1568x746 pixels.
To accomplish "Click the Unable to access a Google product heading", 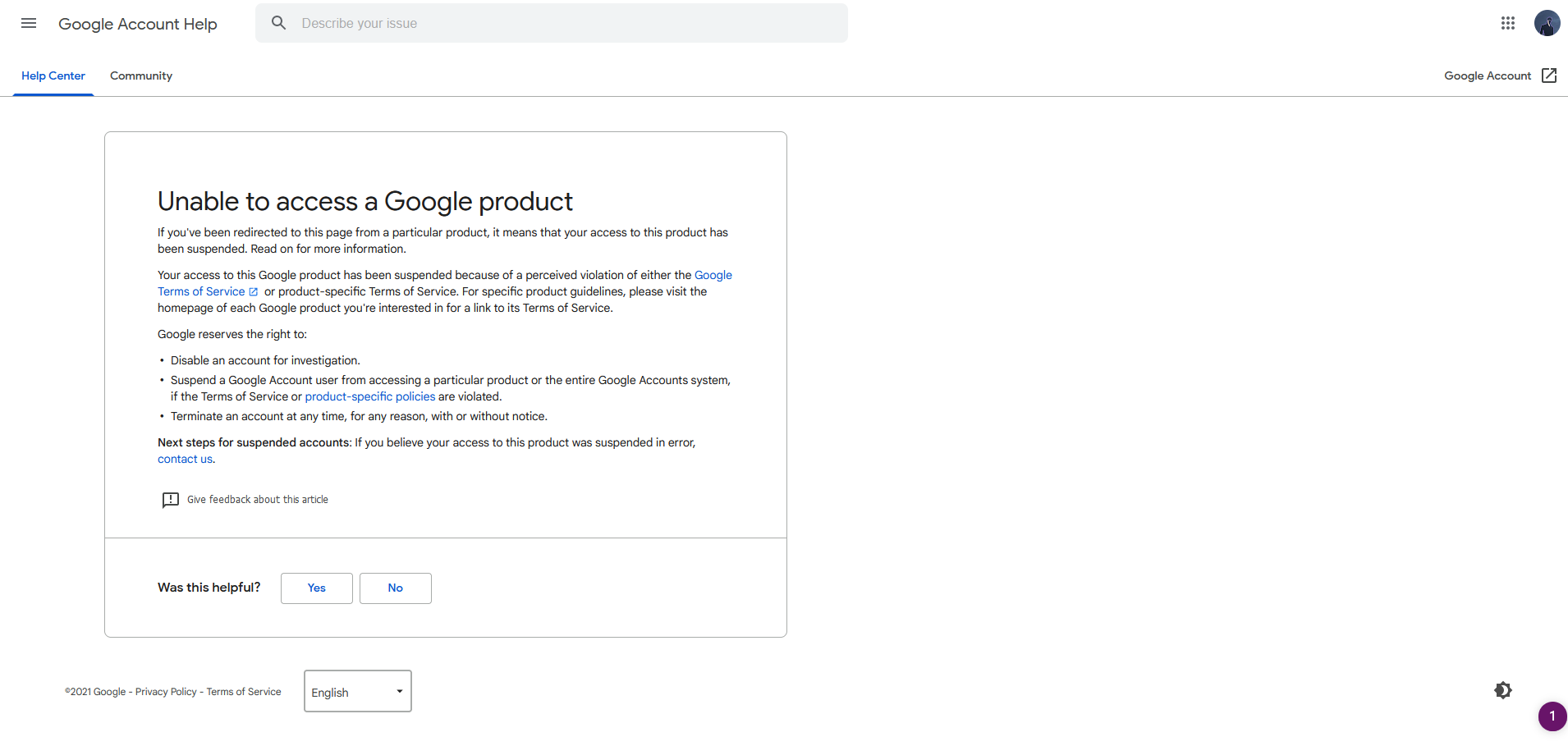I will (x=365, y=201).
